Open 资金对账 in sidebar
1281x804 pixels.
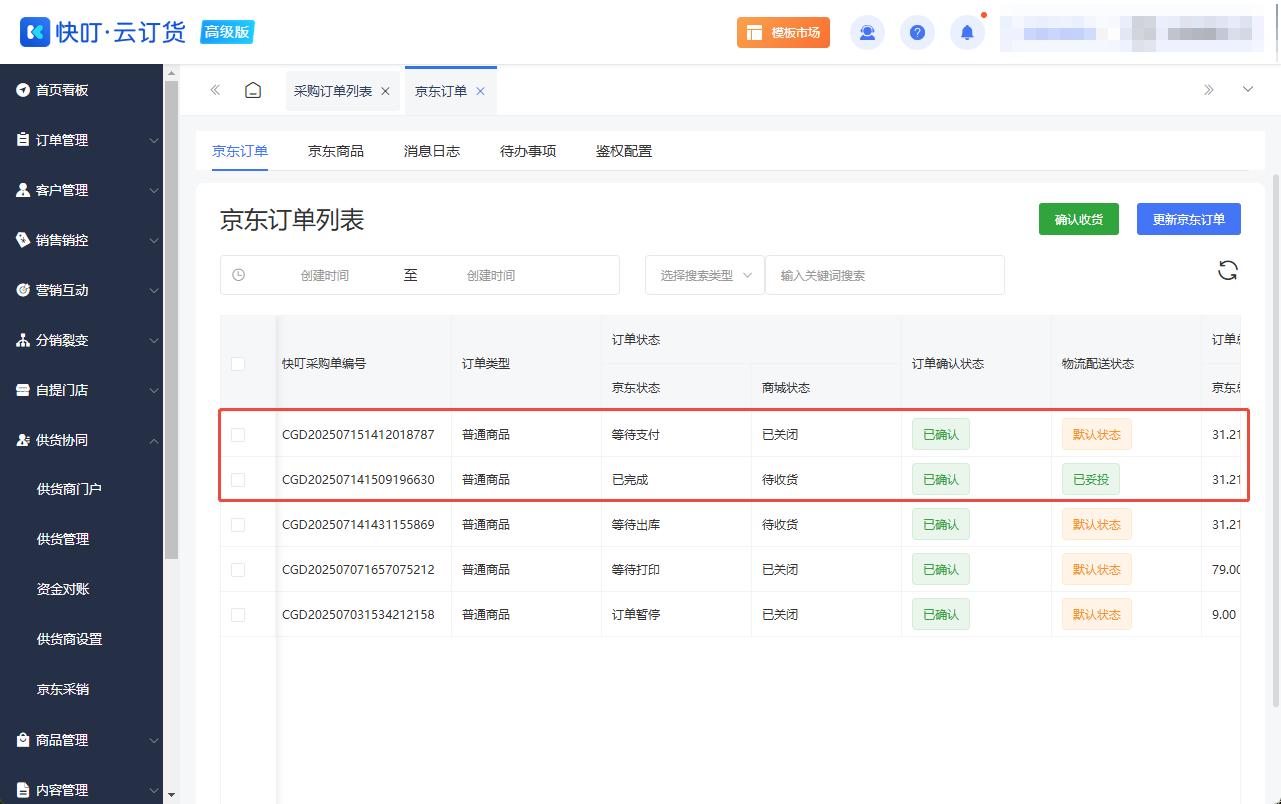(x=63, y=589)
